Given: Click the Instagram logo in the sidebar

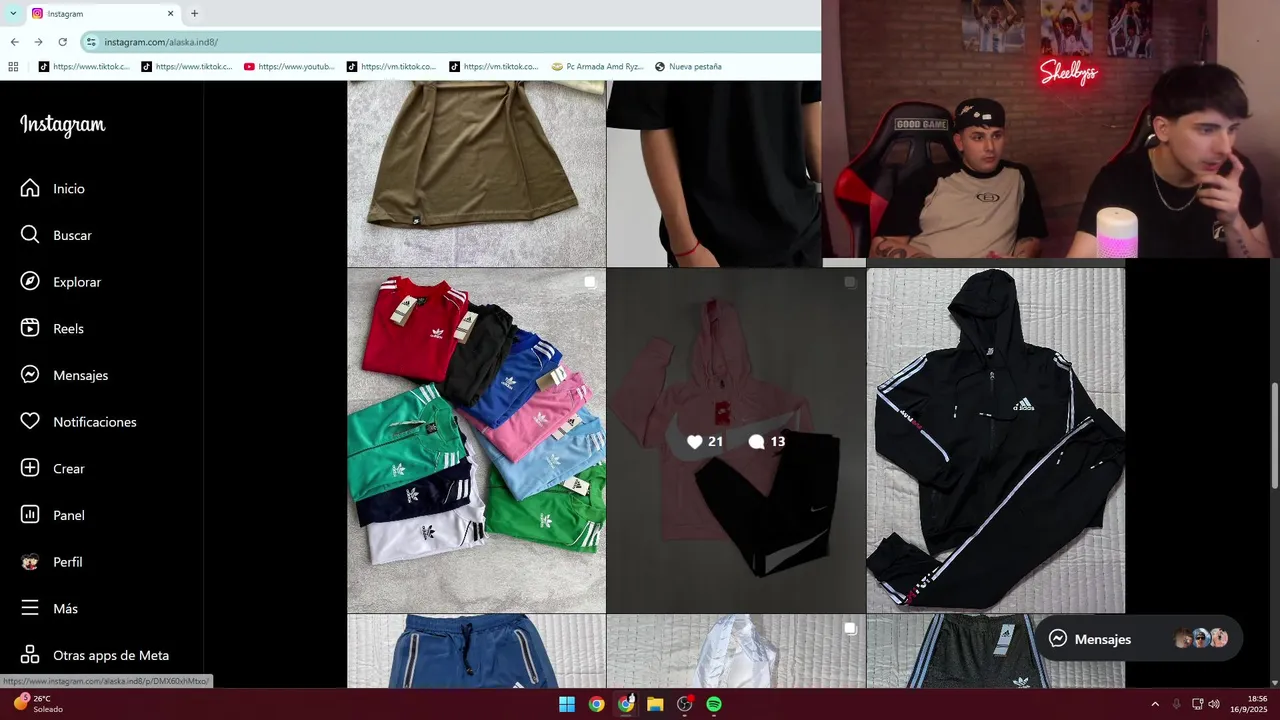Looking at the screenshot, I should 62,125.
